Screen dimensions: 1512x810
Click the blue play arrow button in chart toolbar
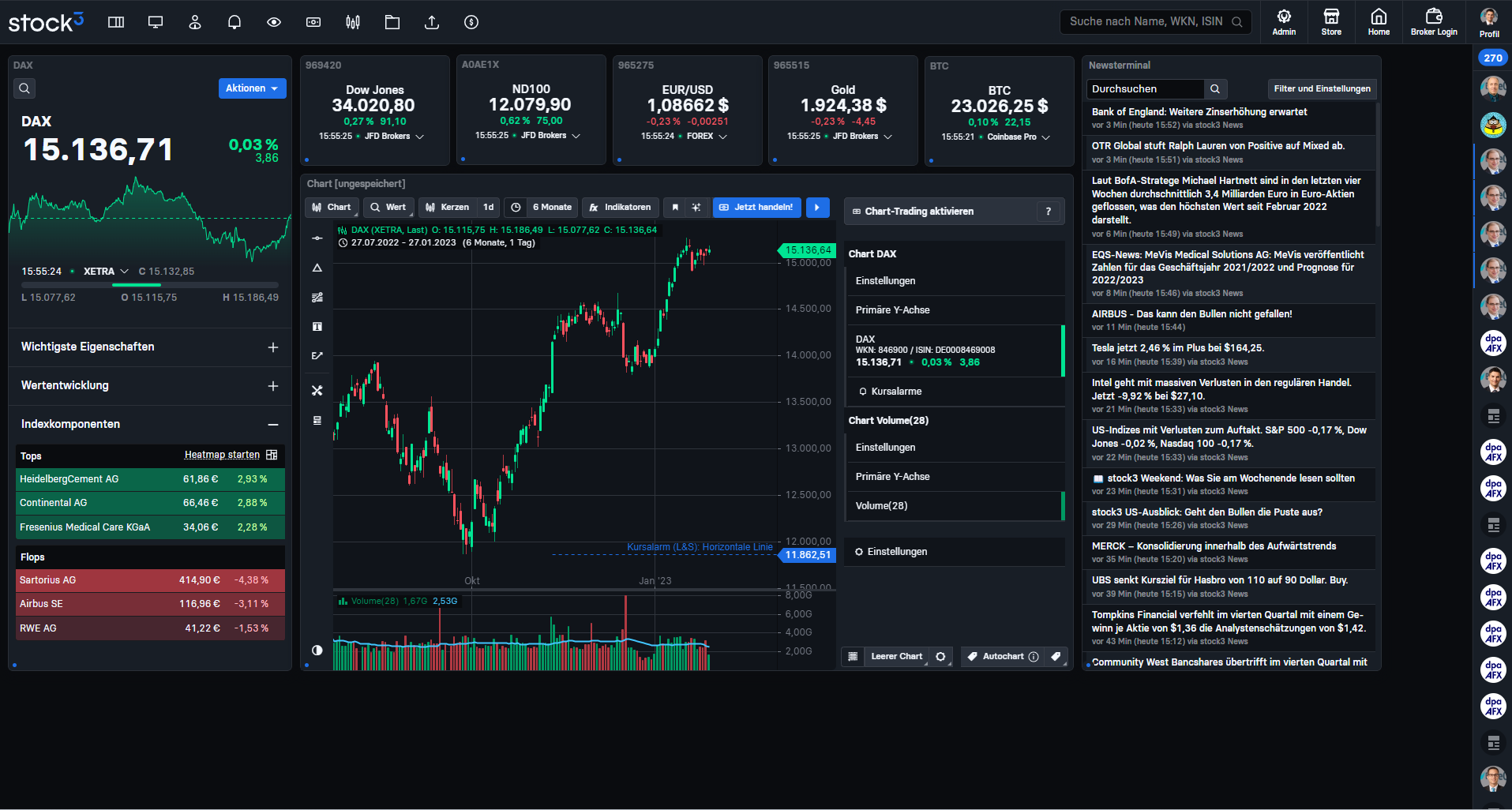click(817, 207)
